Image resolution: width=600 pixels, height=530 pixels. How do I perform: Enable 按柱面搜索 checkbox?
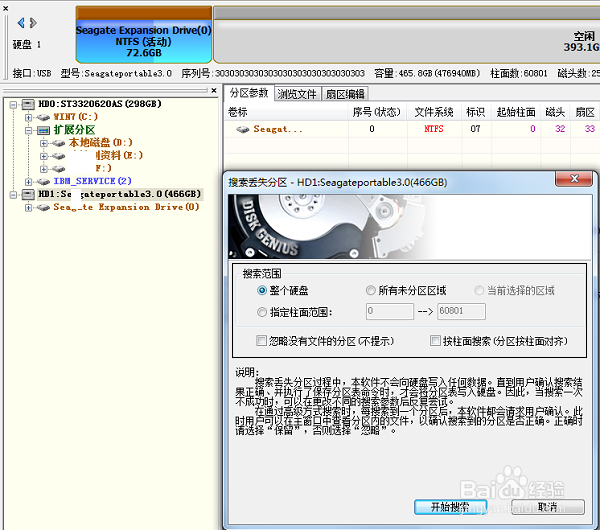pos(435,341)
